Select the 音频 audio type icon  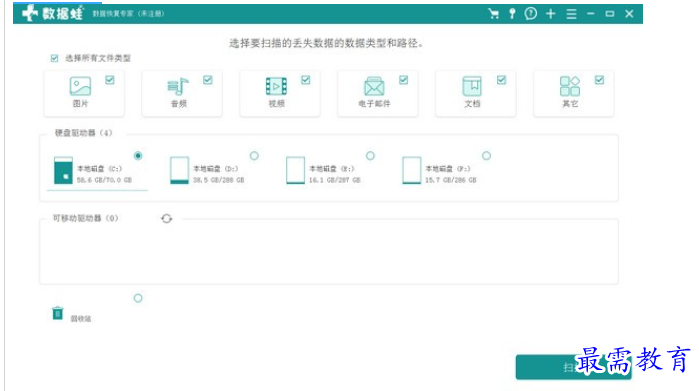point(178,86)
